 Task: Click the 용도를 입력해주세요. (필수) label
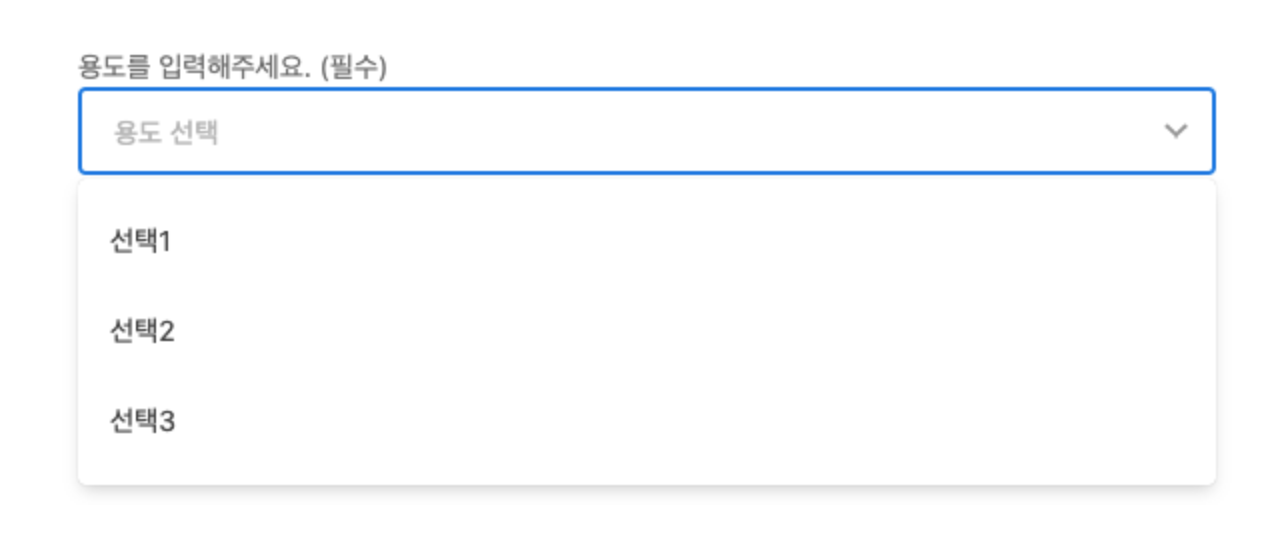click(x=233, y=67)
